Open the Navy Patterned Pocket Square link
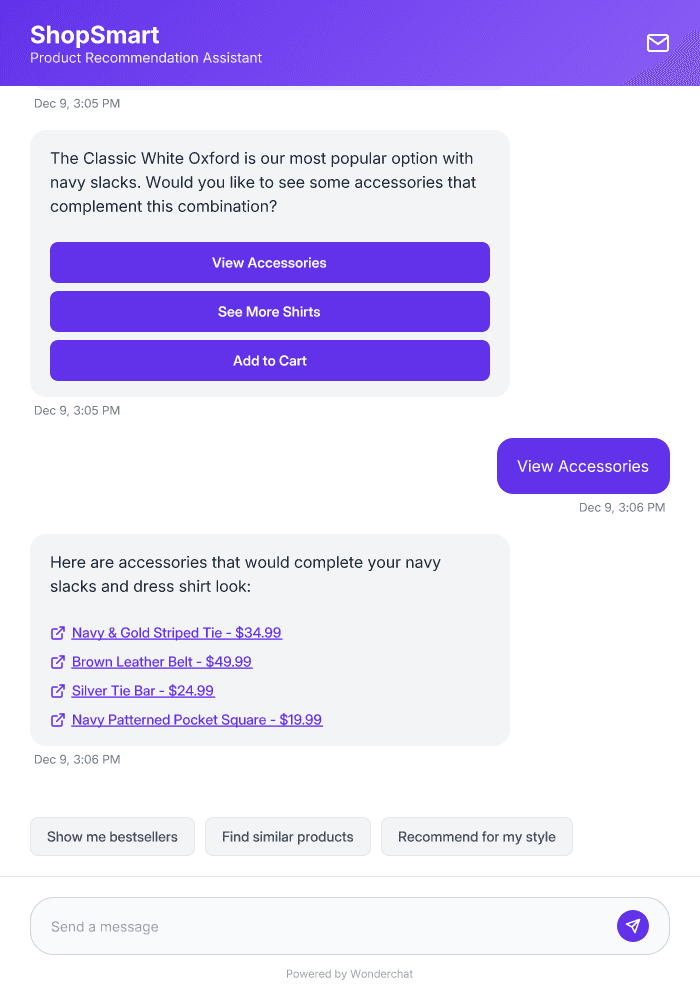Viewport: 700px width, 1000px height. pos(196,720)
